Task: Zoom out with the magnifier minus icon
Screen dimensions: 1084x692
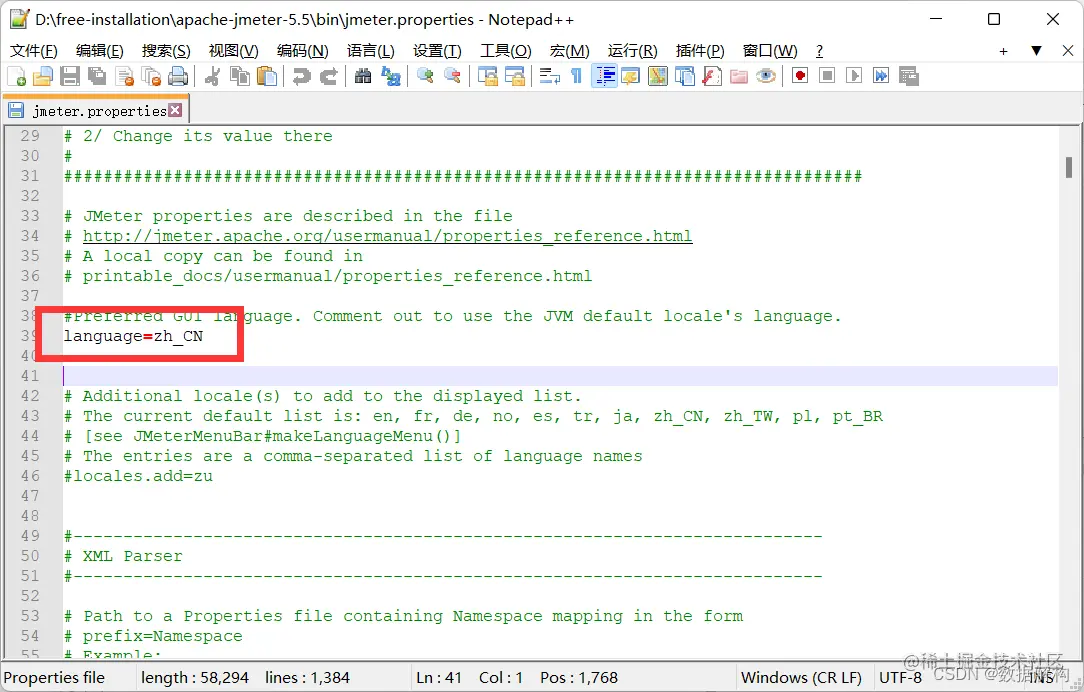Action: click(x=453, y=76)
